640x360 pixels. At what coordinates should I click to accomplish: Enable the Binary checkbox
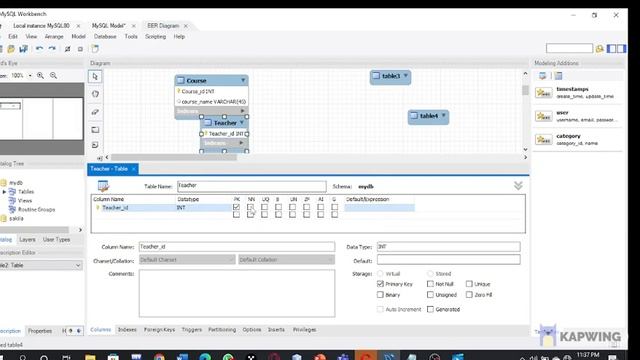[x=380, y=294]
